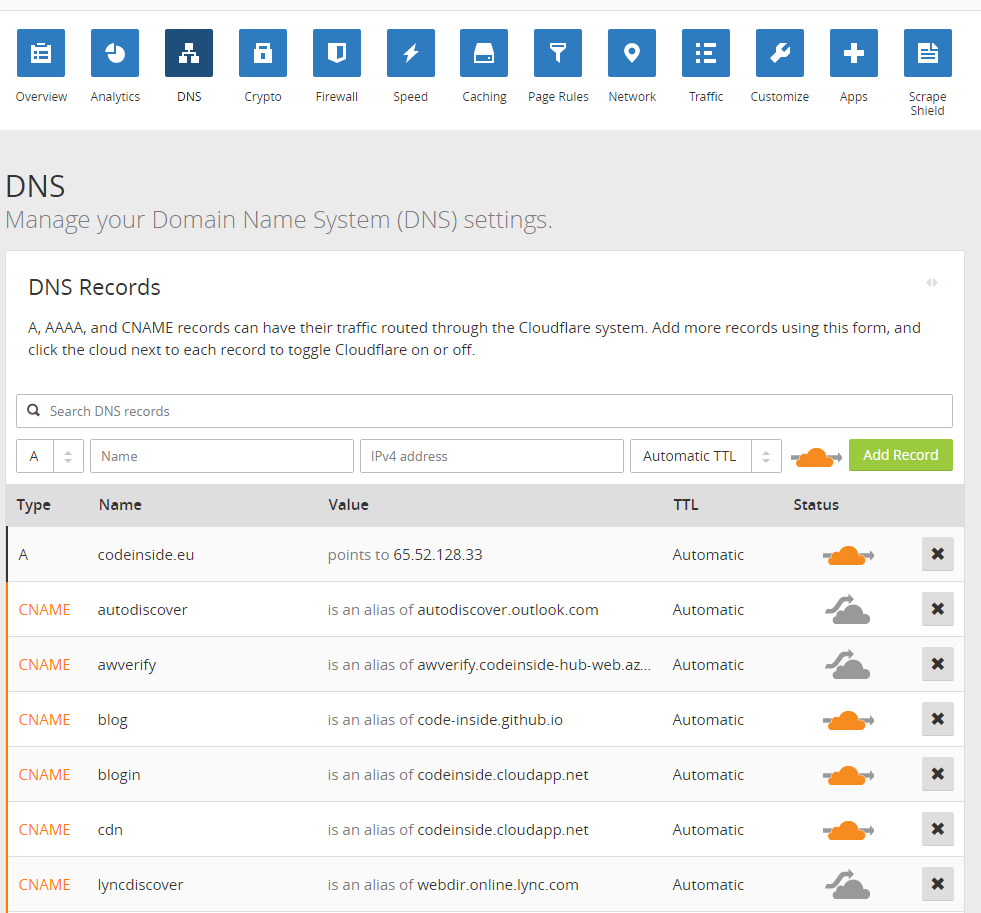Go to the Traffic label
The image size is (981, 913).
click(706, 96)
